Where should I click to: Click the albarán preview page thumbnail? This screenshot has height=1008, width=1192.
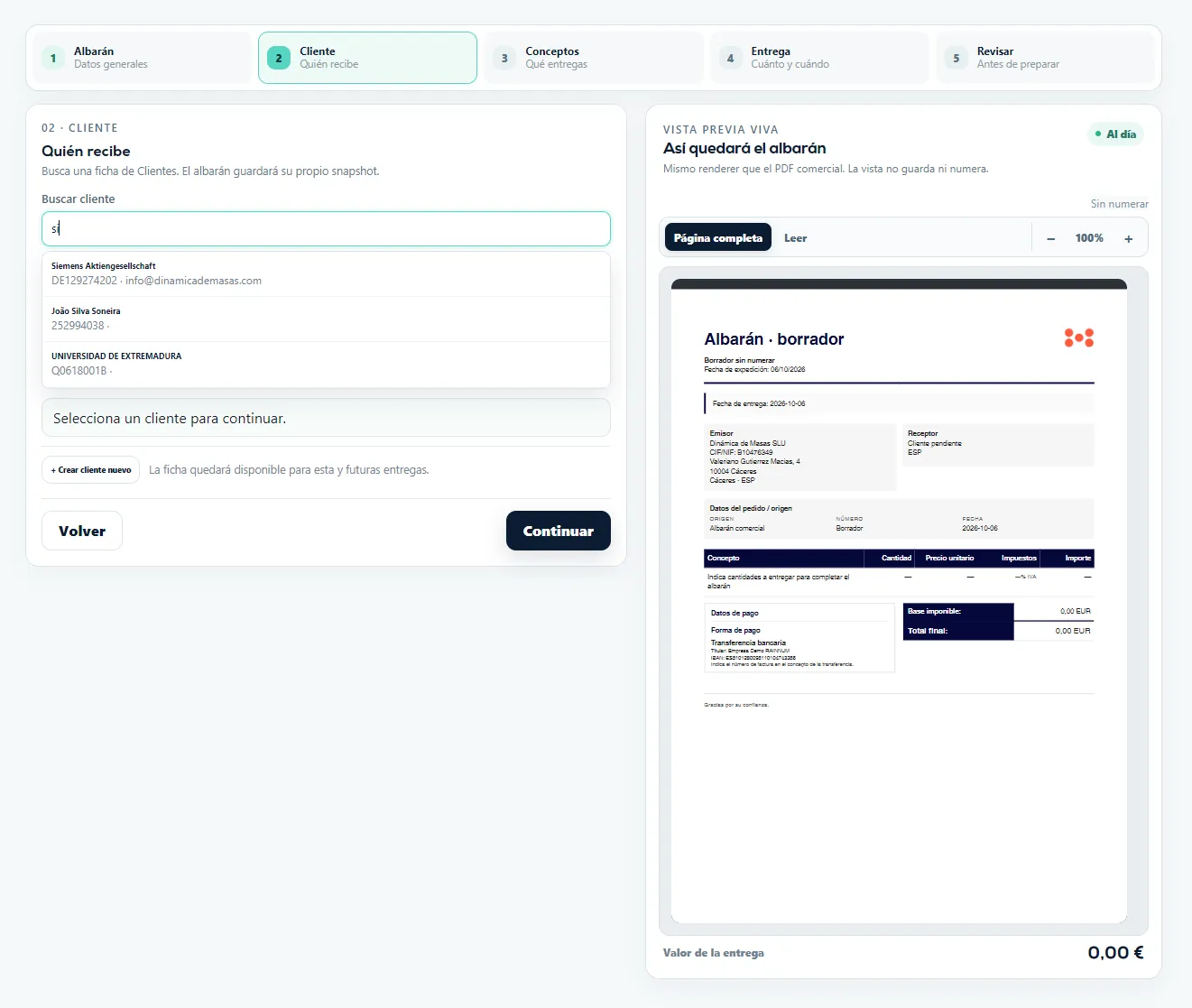click(899, 601)
